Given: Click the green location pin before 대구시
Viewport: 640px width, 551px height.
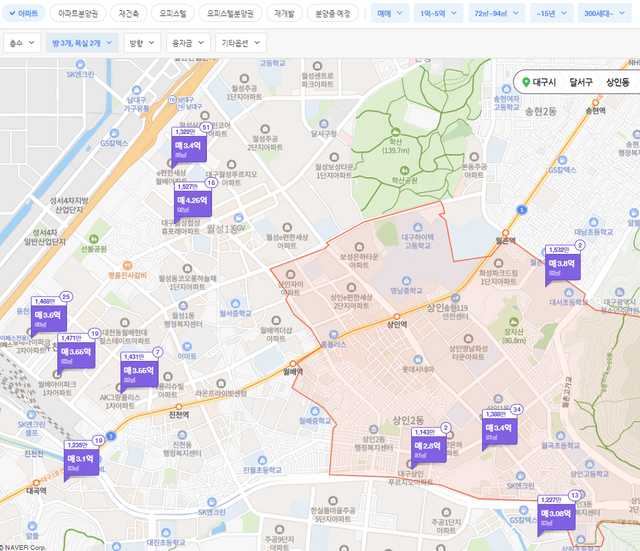Looking at the screenshot, I should coord(526,82).
